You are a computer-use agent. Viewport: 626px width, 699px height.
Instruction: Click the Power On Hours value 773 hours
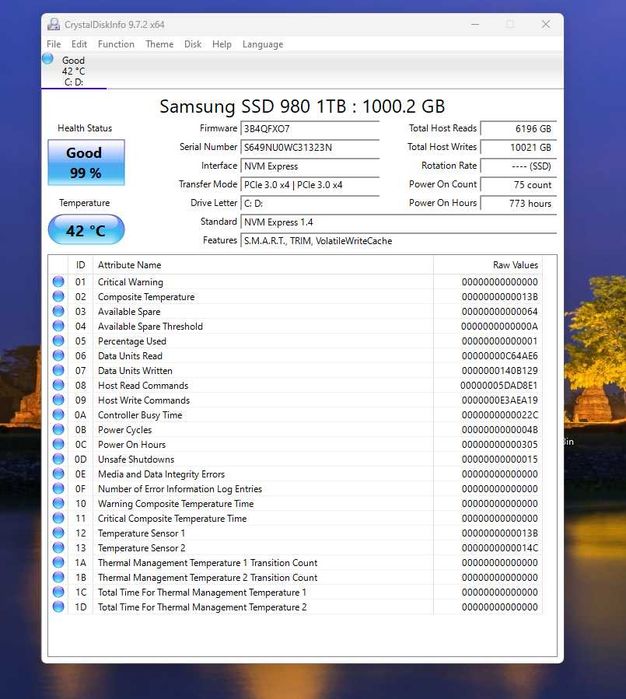pyautogui.click(x=519, y=203)
